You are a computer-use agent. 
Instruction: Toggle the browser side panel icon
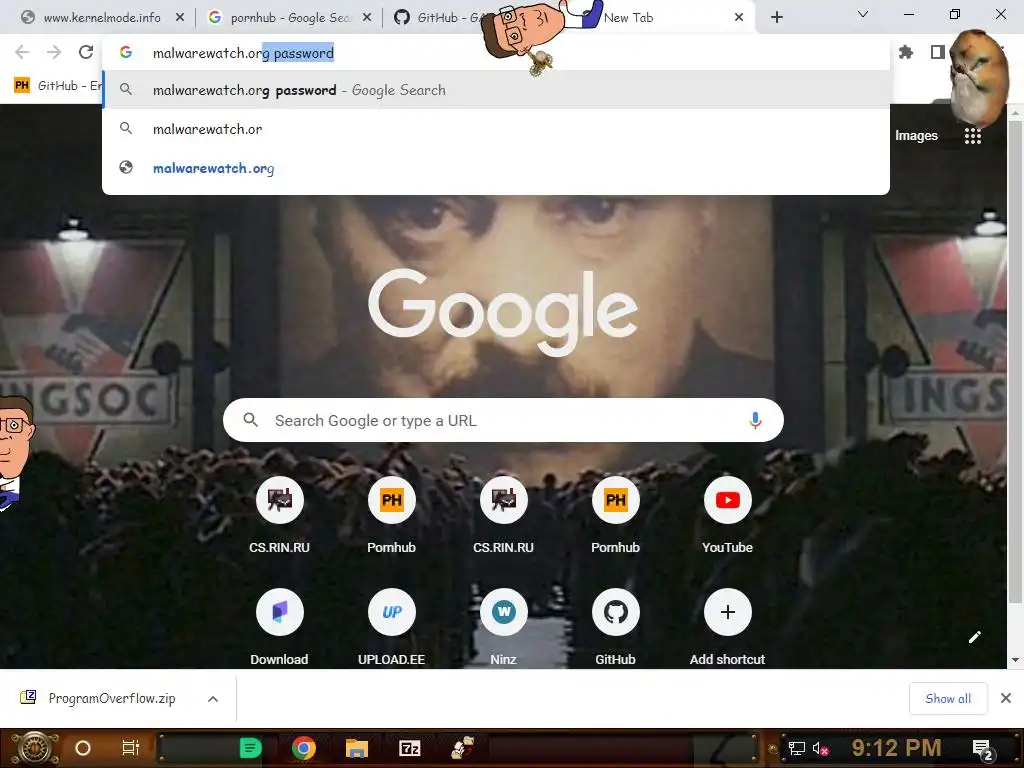pos(938,52)
